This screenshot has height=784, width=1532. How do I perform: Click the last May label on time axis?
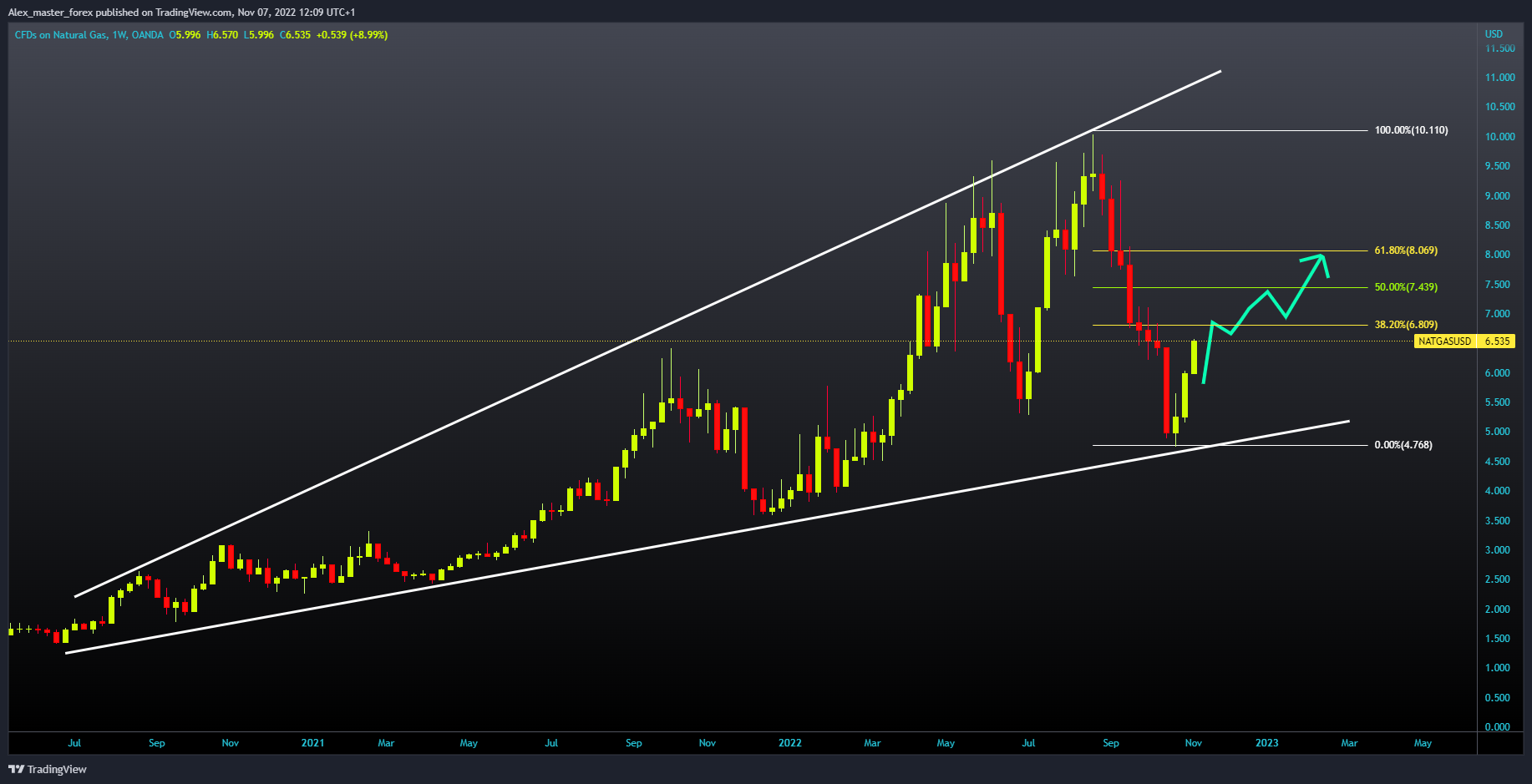click(x=1423, y=743)
